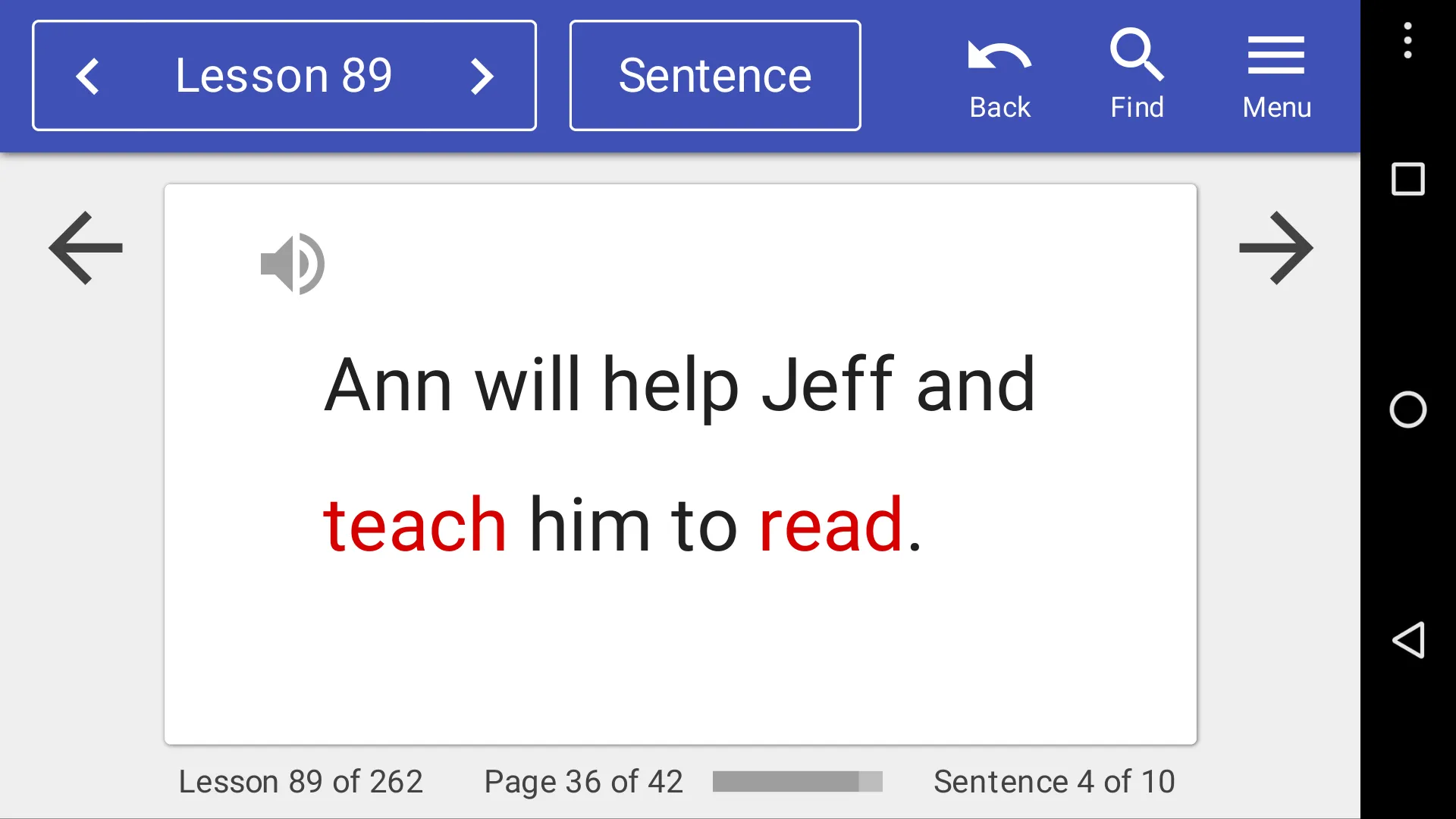Navigate to next lesson with arrow
Screen dimensions: 1456x819
(x=480, y=76)
